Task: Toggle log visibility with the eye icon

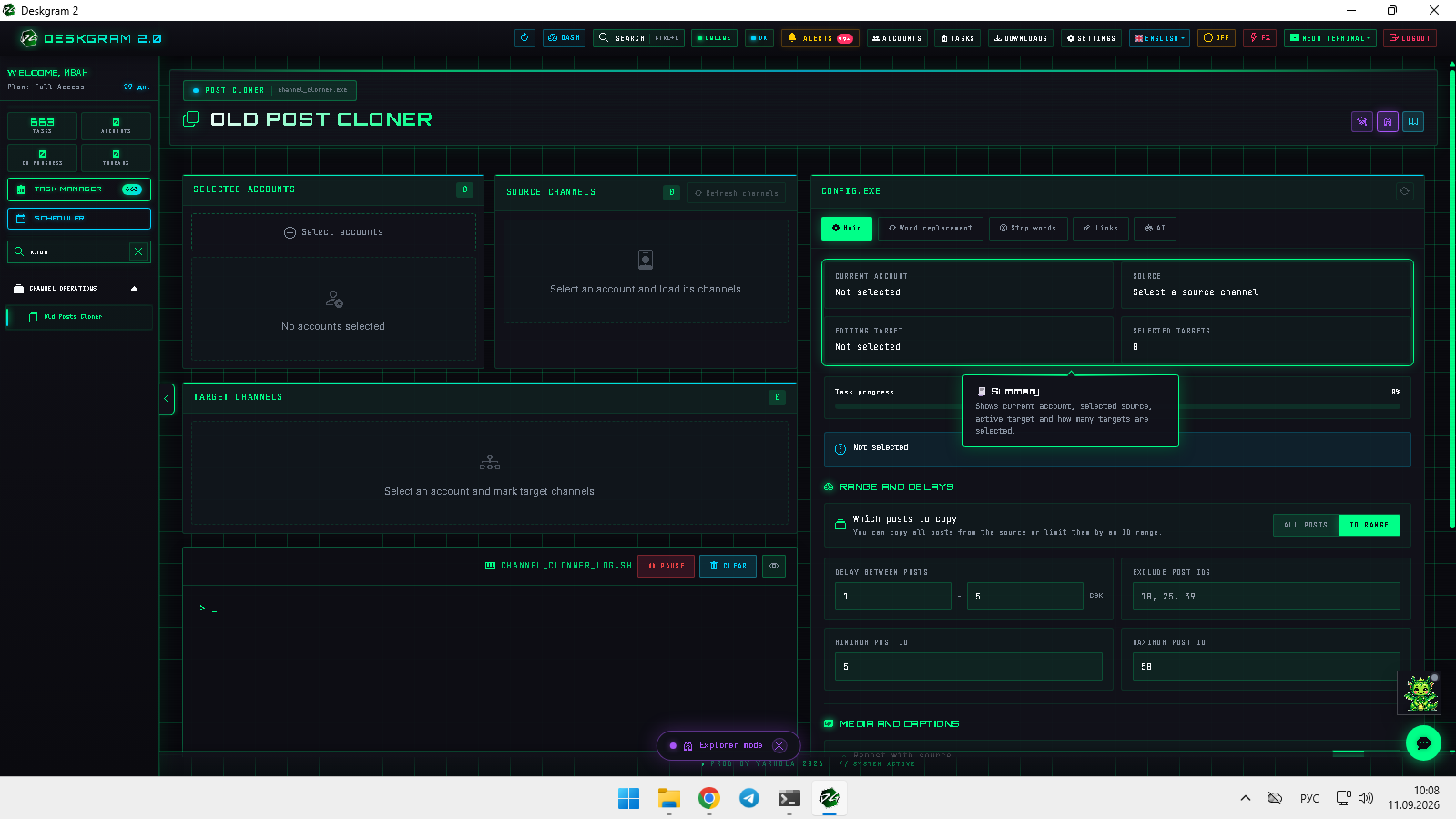Action: (774, 566)
